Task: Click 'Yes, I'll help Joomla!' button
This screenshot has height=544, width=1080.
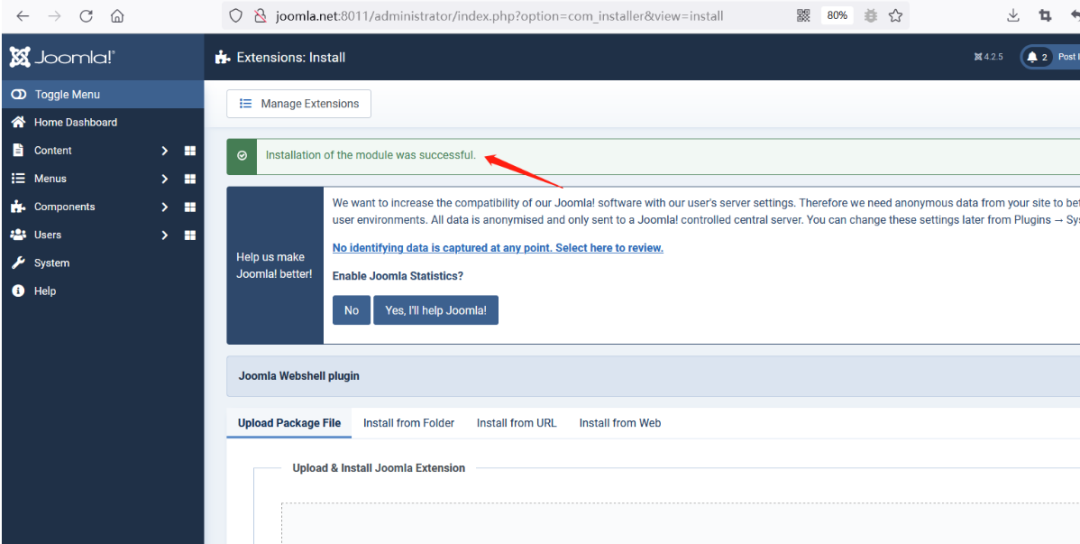Action: pyautogui.click(x=436, y=311)
